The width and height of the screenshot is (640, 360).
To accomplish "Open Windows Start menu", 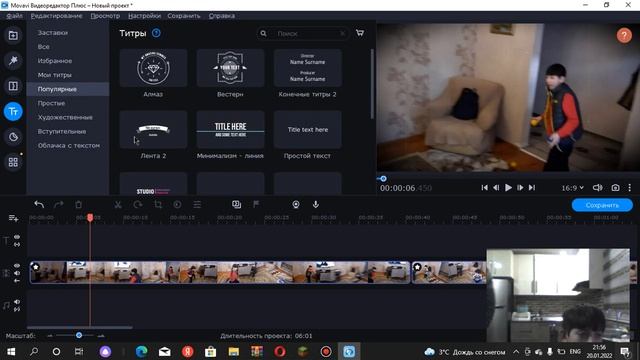I will tap(11, 351).
